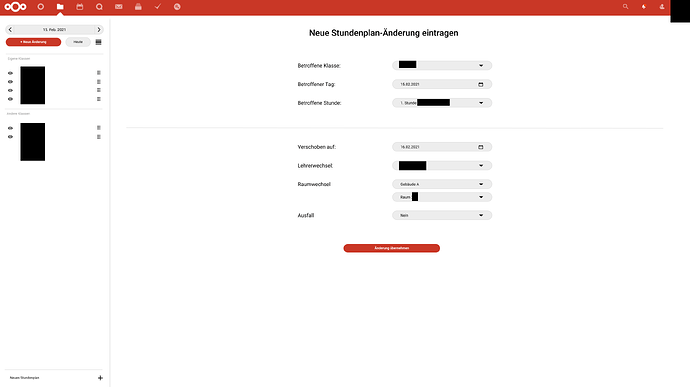Open the Raum room dropdown
690x387 pixels.
tap(442, 197)
